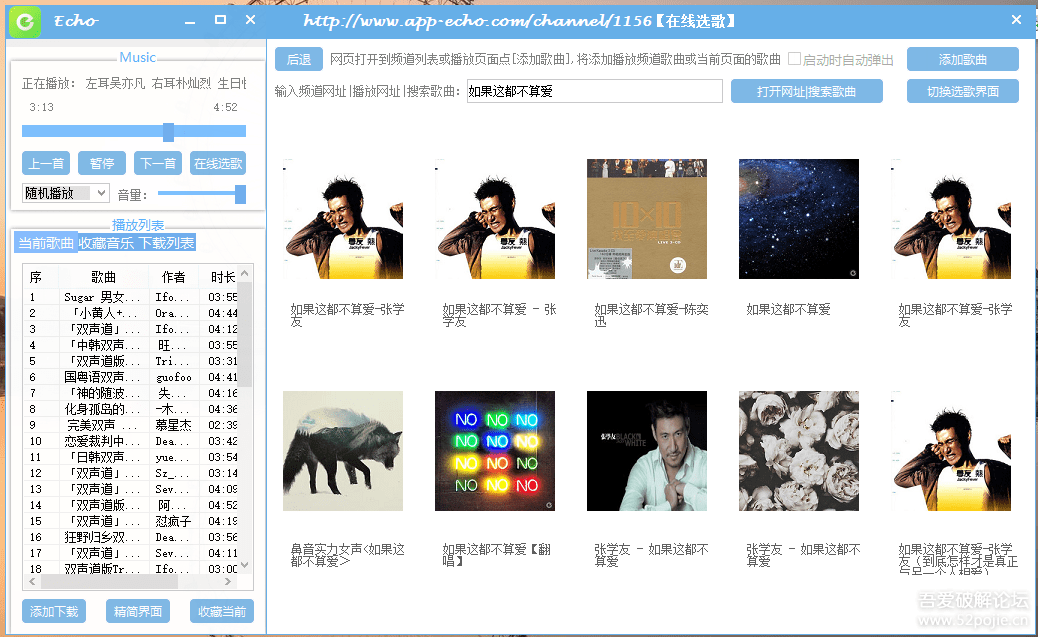The width and height of the screenshot is (1038, 637).
Task: Open the tan 10×10 album cover thumbnail
Action: tap(647, 219)
